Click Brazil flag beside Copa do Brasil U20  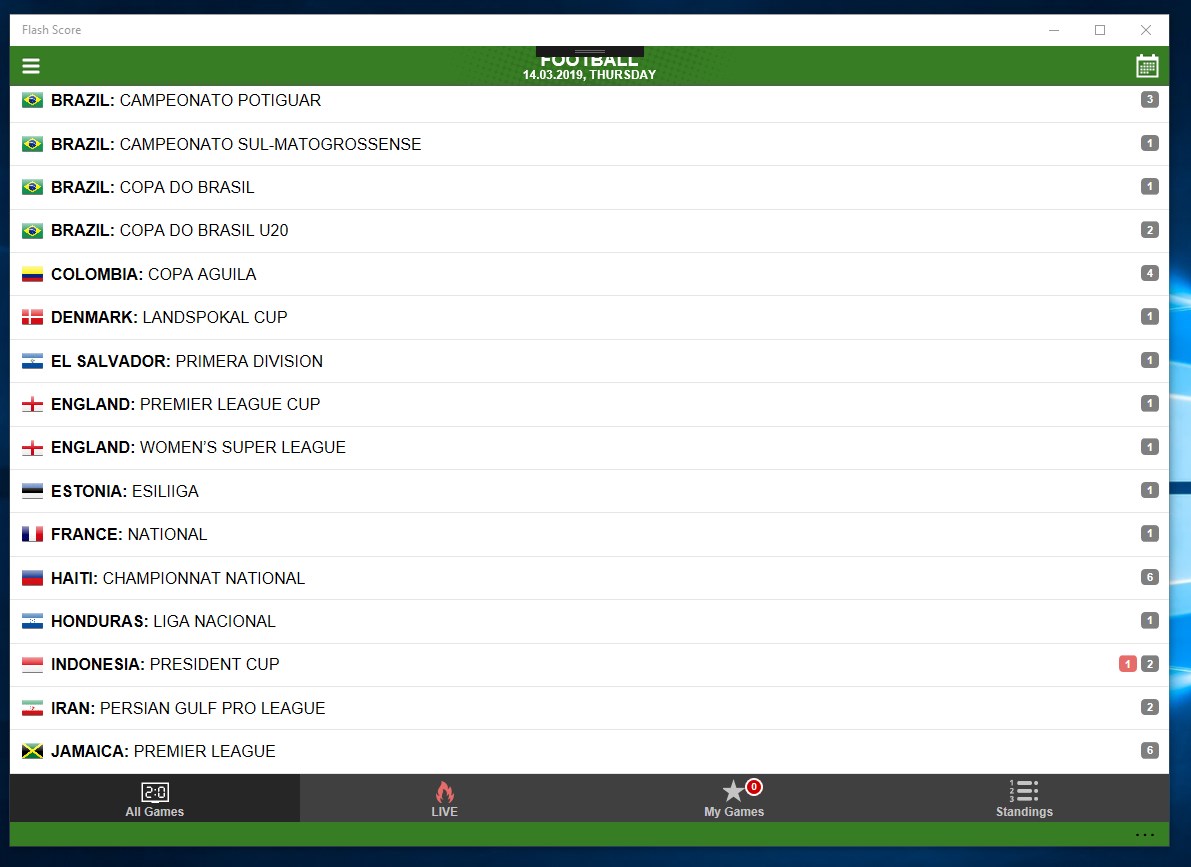point(32,230)
